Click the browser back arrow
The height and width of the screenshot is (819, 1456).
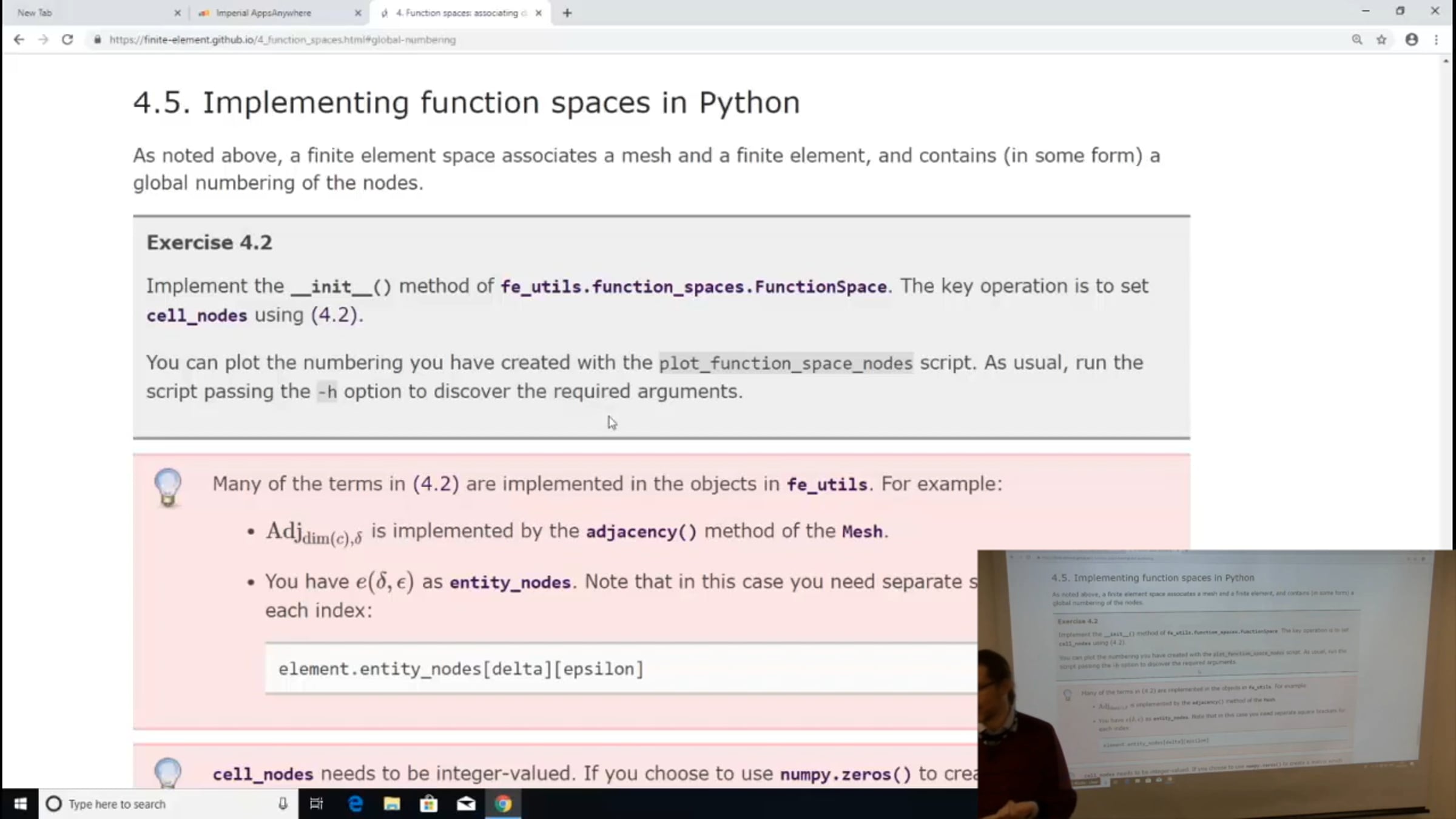[19, 39]
